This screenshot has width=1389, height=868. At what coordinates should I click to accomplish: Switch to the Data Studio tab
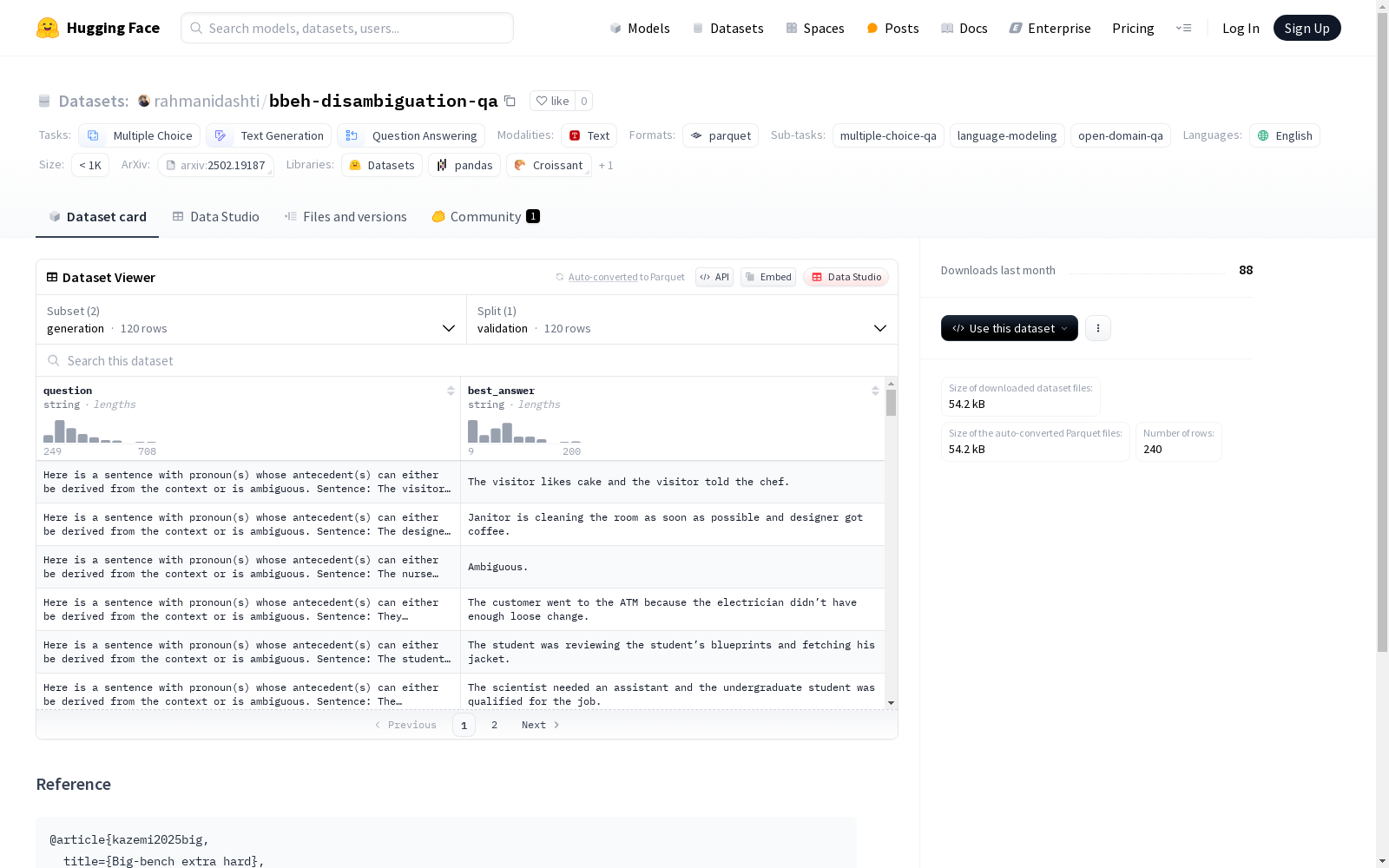[x=216, y=217]
